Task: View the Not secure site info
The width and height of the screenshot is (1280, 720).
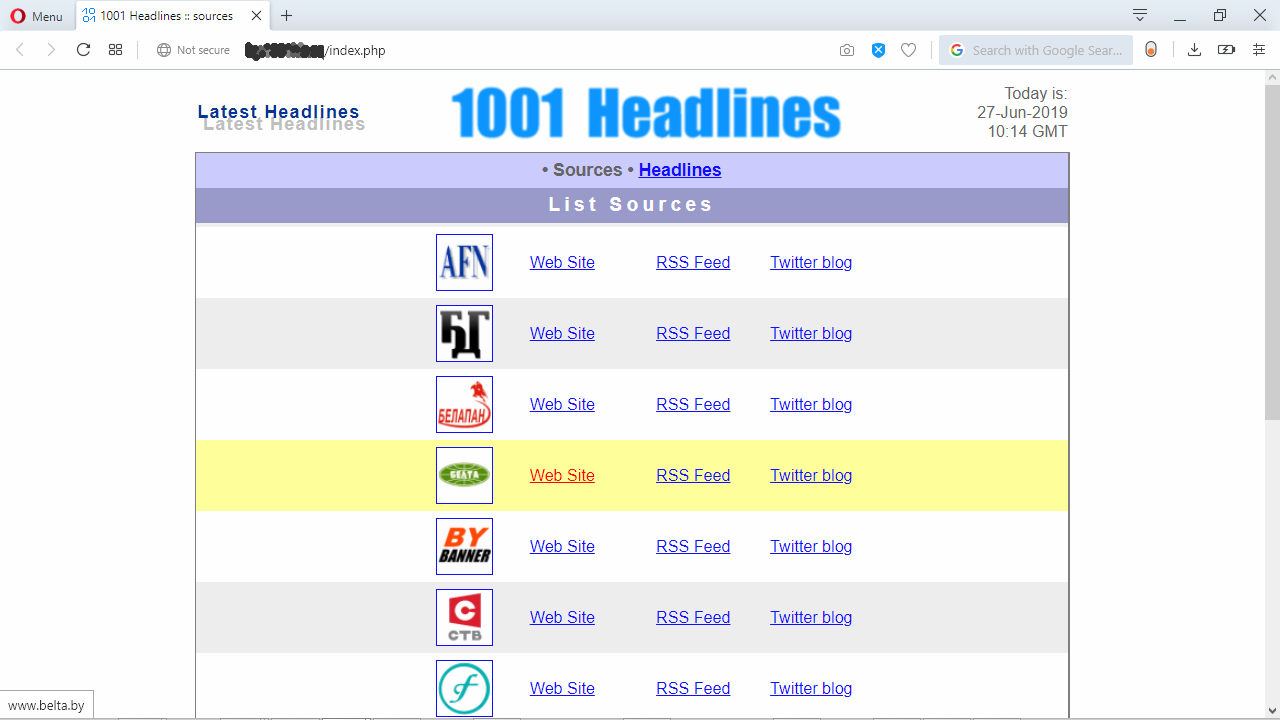Action: 193,50
